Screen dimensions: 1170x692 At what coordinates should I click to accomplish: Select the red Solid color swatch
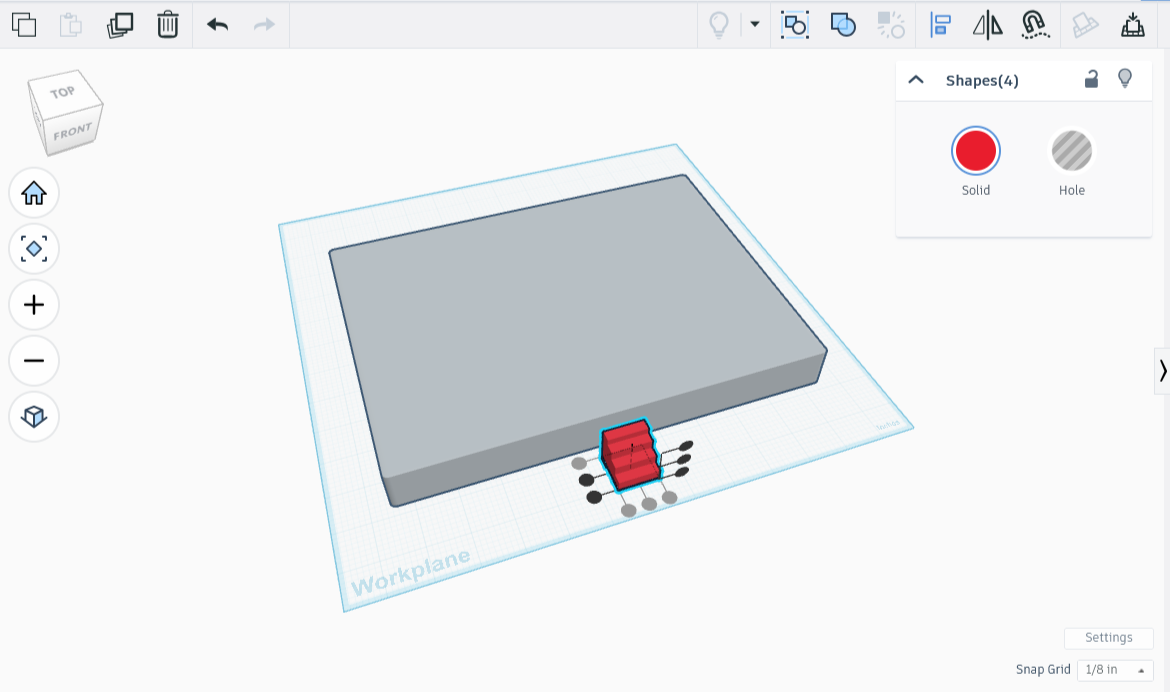tap(975, 151)
